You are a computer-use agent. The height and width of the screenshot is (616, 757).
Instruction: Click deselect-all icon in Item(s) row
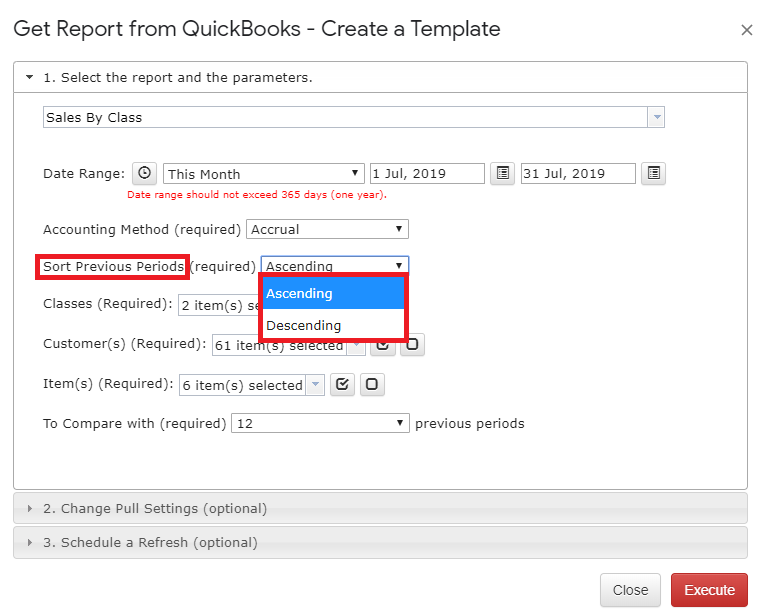[372, 385]
